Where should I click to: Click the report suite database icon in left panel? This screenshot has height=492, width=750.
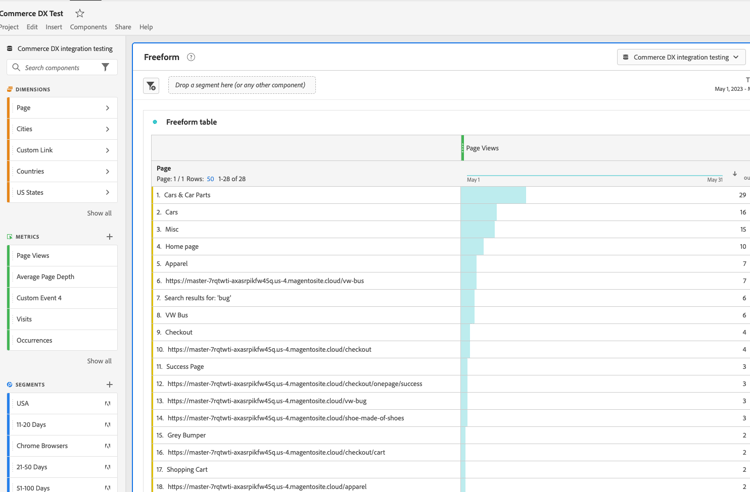[x=10, y=49]
